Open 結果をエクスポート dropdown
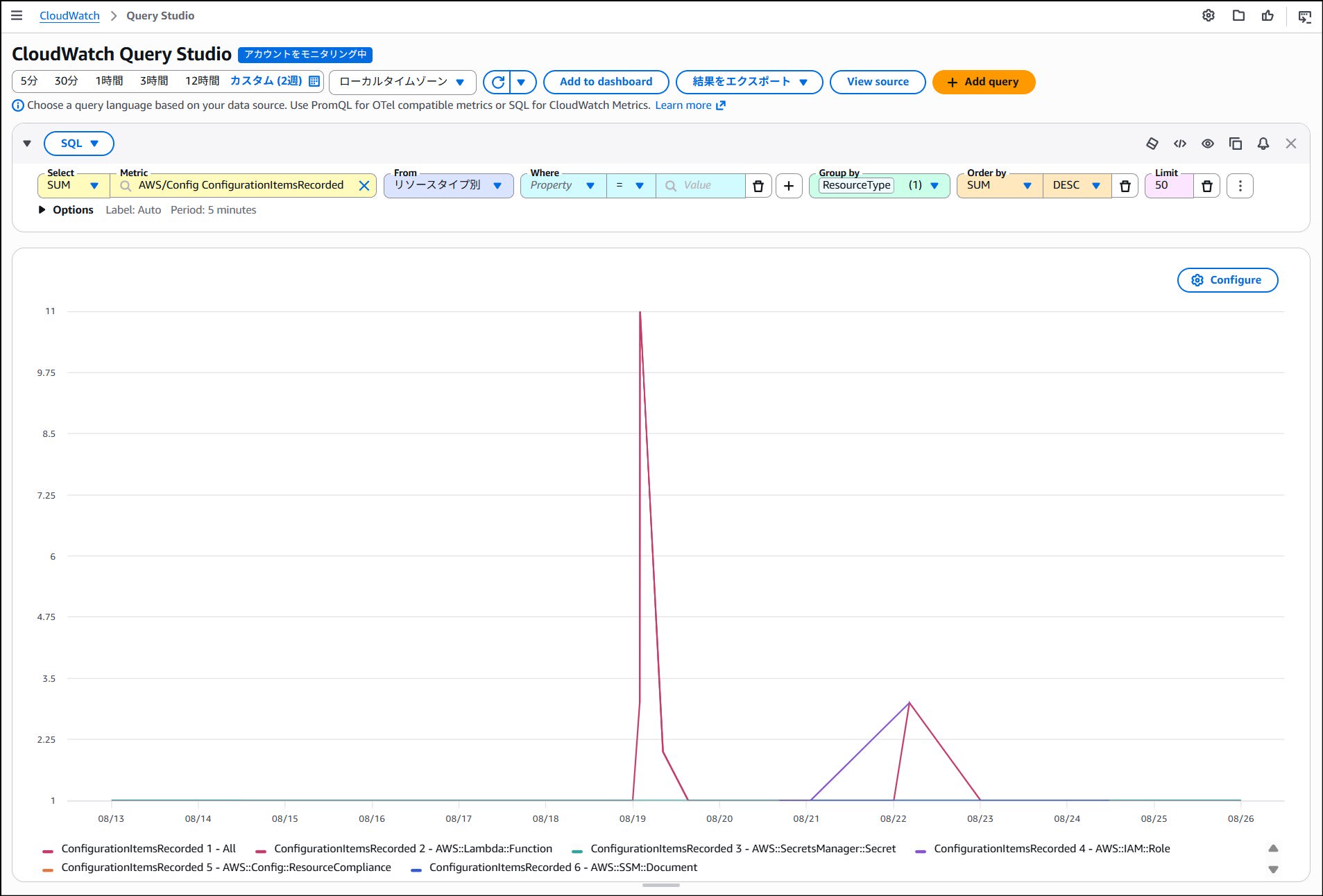The height and width of the screenshot is (896, 1323). [749, 82]
